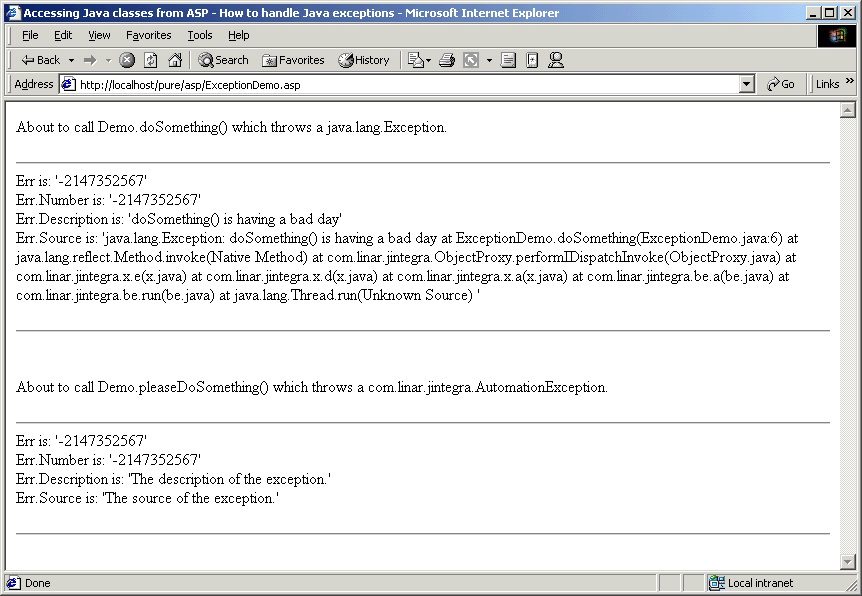The width and height of the screenshot is (862, 596).
Task: Open the Forward history dropdown arrow
Action: coord(108,60)
